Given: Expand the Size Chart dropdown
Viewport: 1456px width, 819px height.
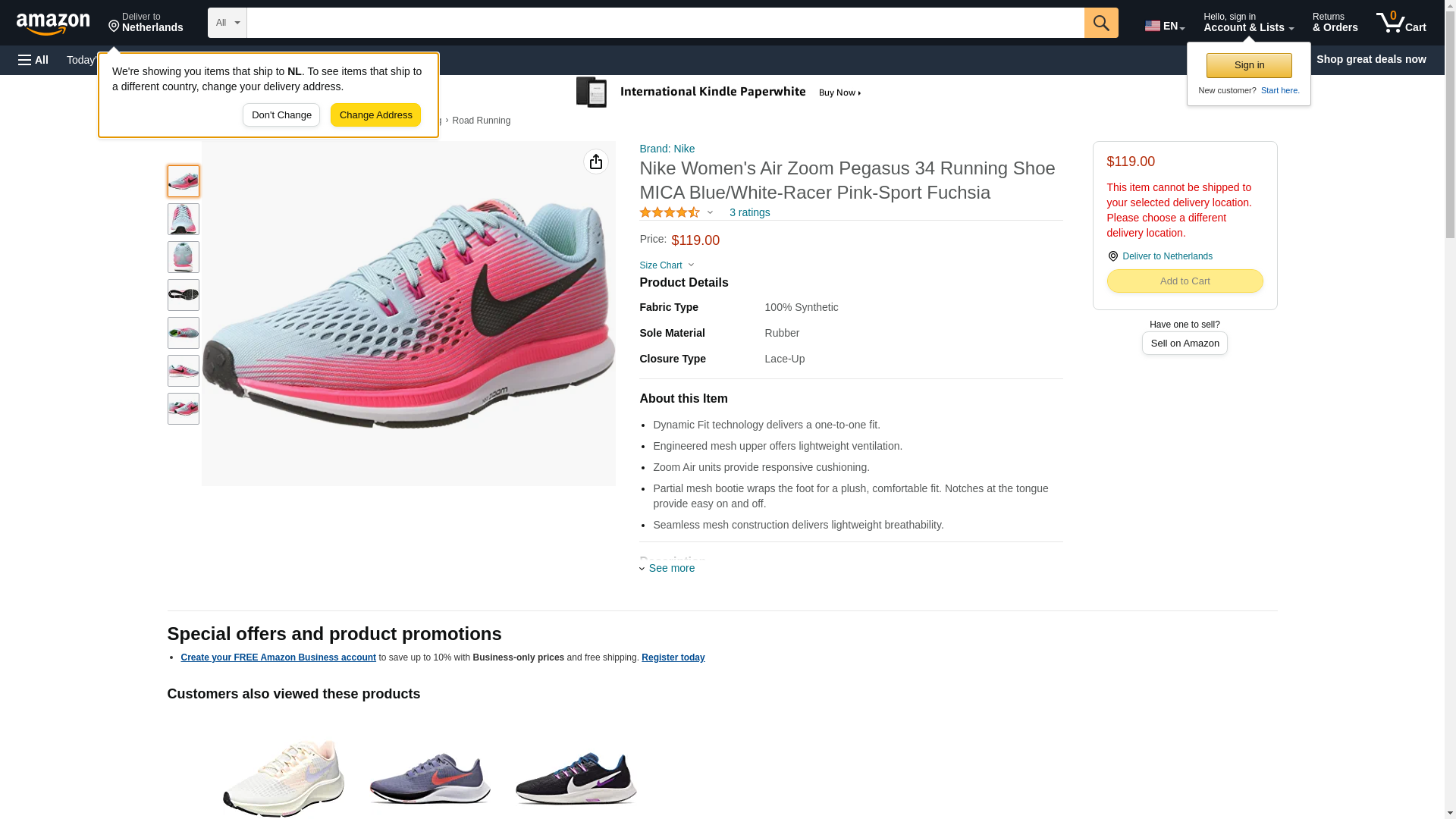Looking at the screenshot, I should [667, 265].
